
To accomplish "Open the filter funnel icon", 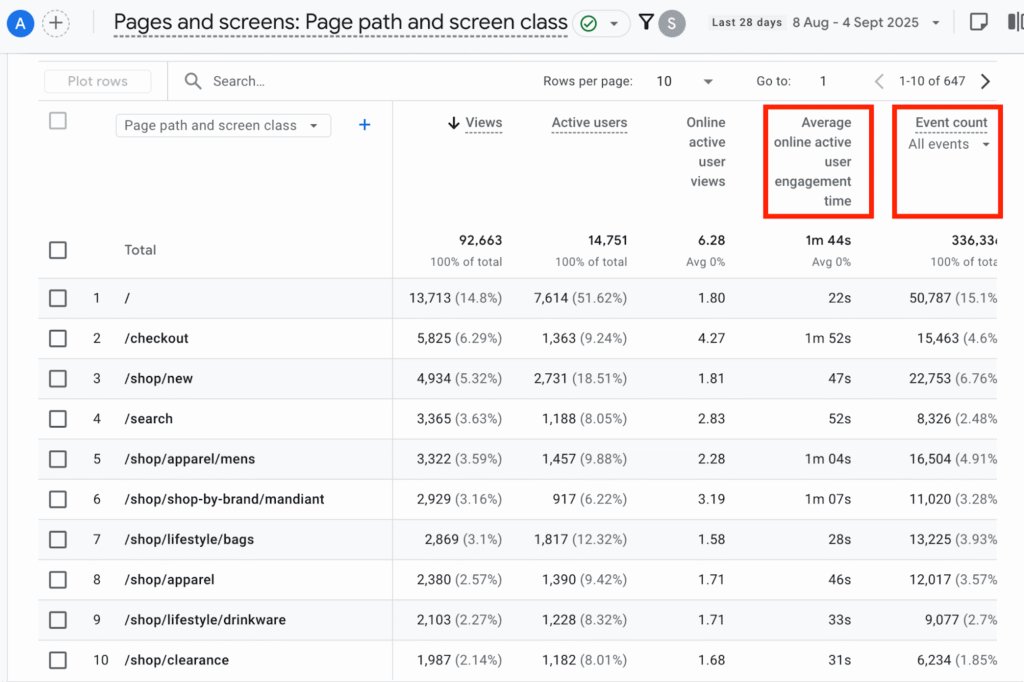I will point(646,23).
